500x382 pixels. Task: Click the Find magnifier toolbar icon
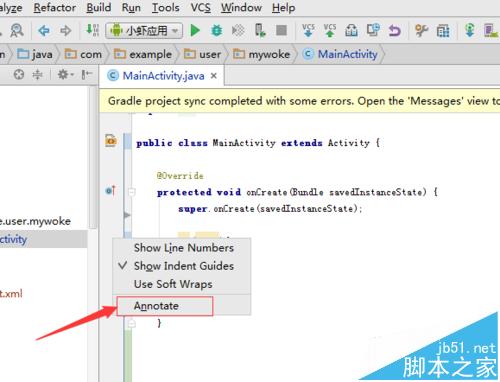pos(17,31)
